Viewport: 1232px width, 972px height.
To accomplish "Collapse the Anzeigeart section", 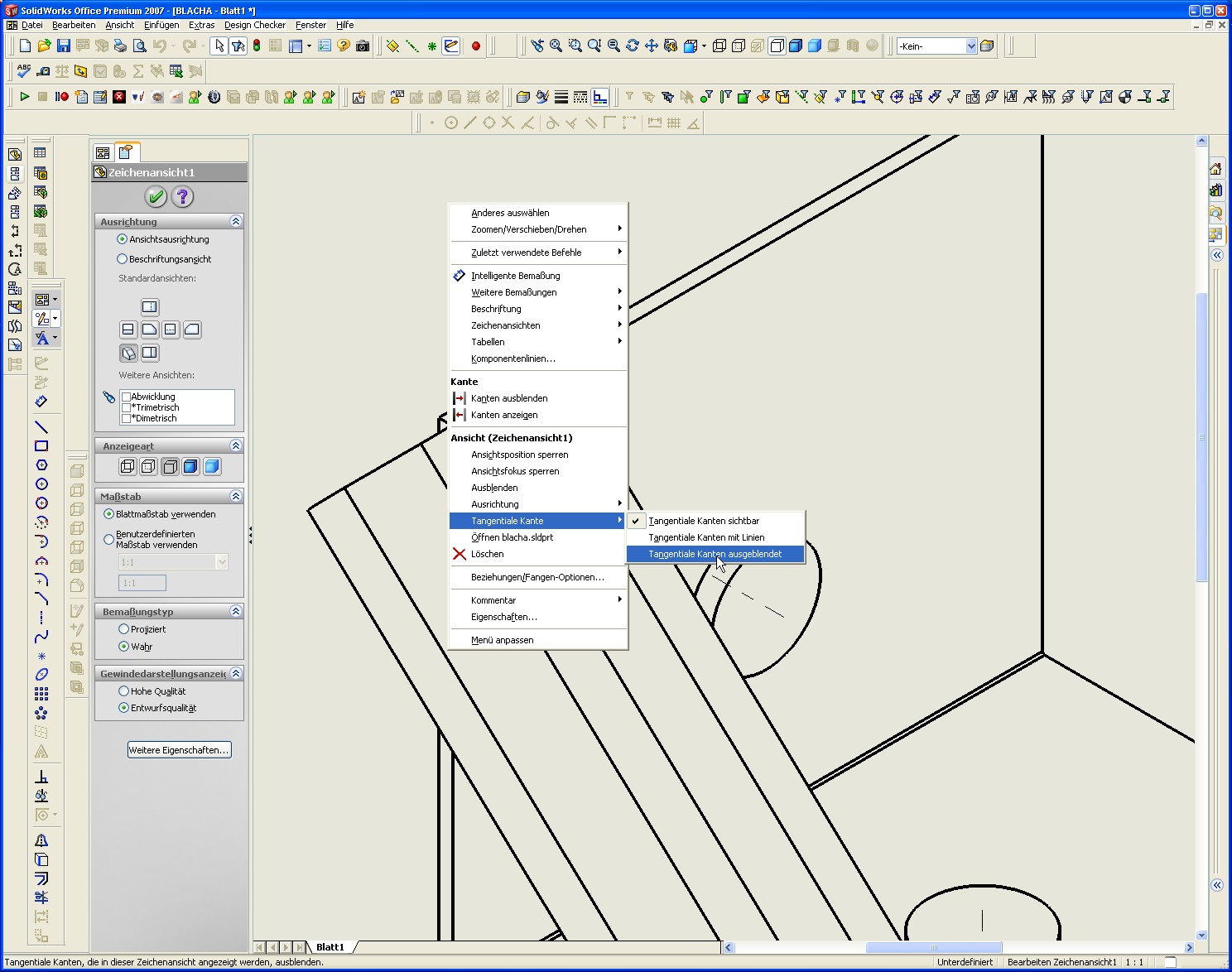I will point(236,446).
